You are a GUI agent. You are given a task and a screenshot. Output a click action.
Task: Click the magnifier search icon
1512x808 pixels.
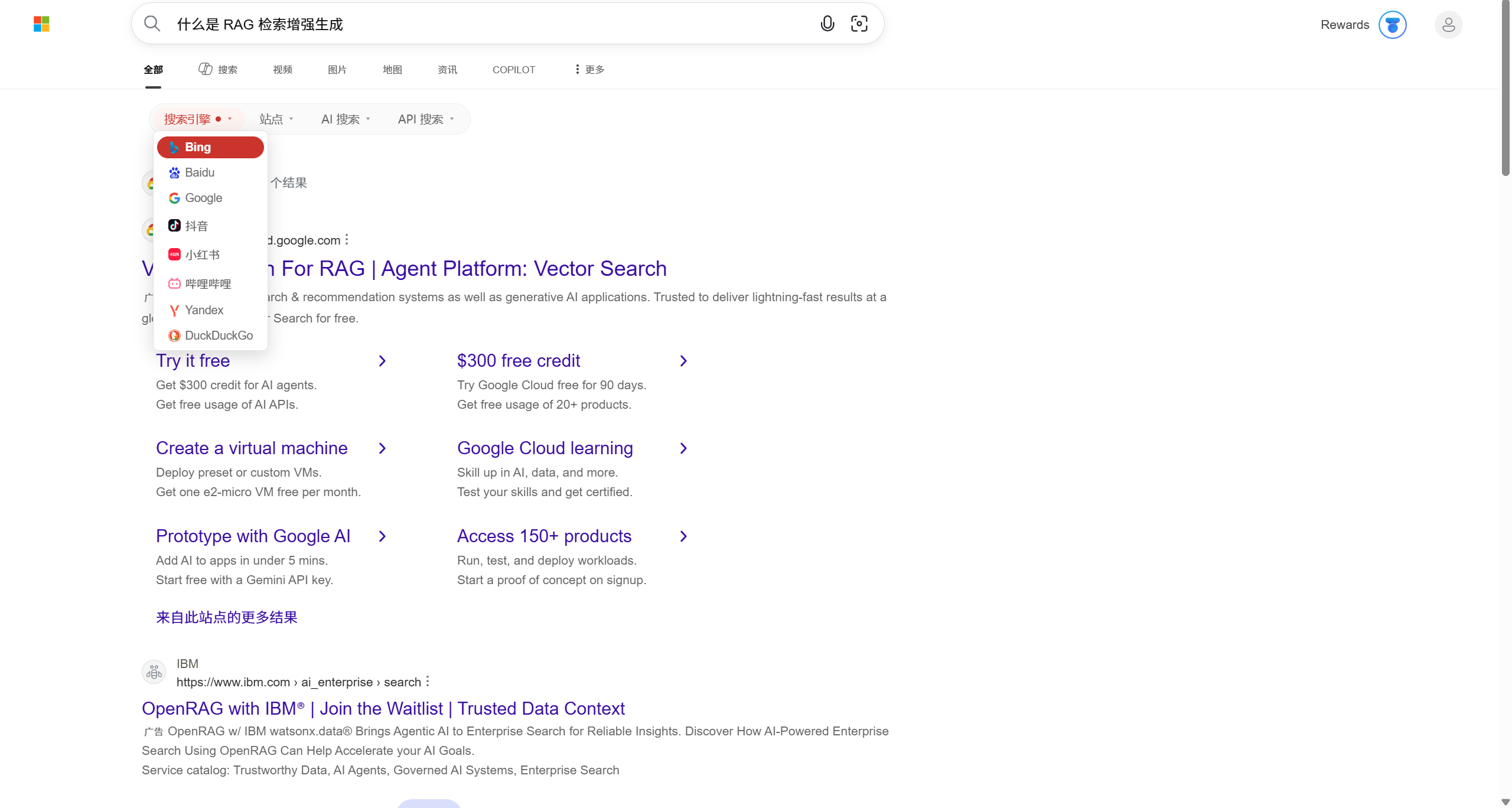coord(152,24)
